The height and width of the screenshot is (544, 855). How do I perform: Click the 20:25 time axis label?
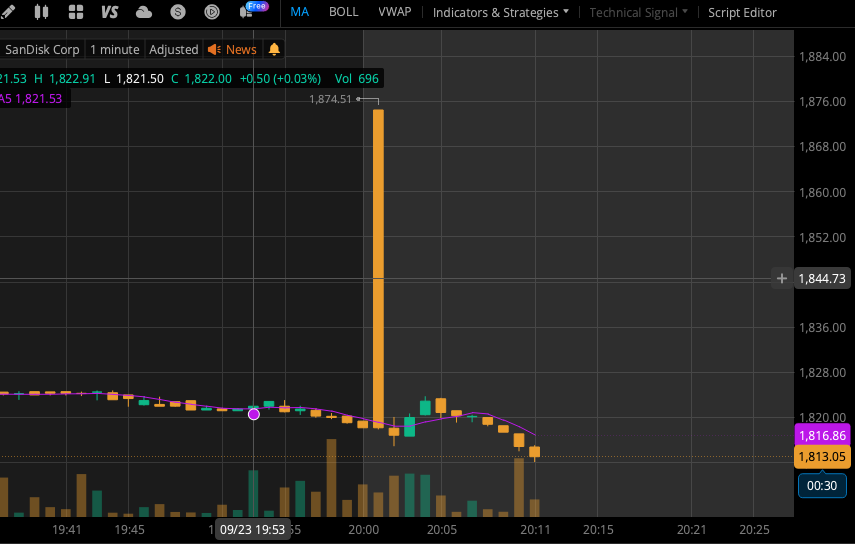(754, 530)
